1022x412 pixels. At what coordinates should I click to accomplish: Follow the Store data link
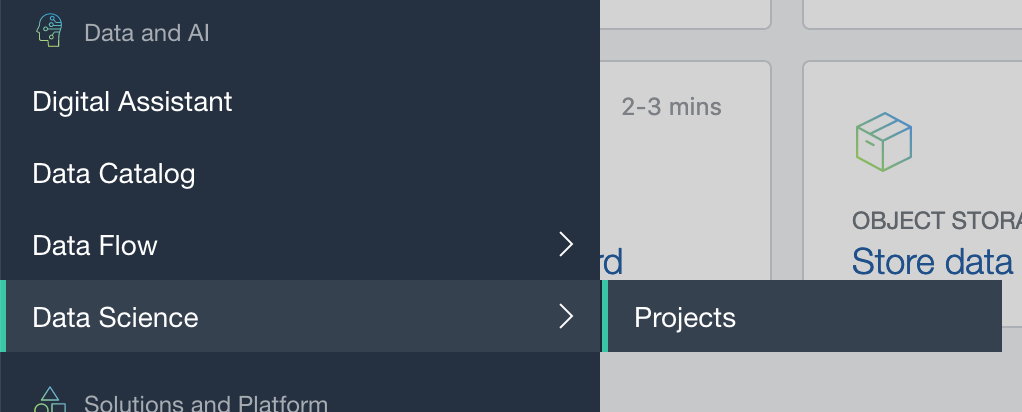pyautogui.click(x=932, y=262)
